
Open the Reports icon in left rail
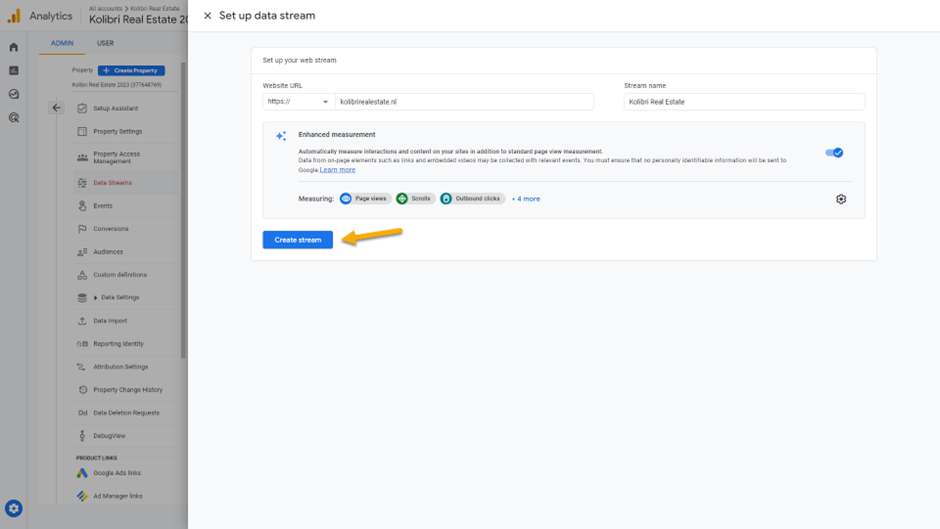pos(14,70)
